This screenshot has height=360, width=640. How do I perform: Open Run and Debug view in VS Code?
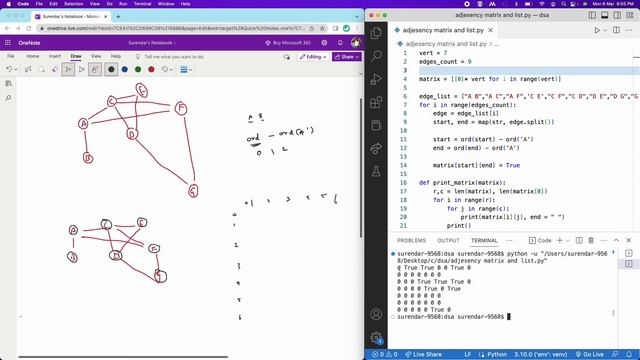click(376, 79)
